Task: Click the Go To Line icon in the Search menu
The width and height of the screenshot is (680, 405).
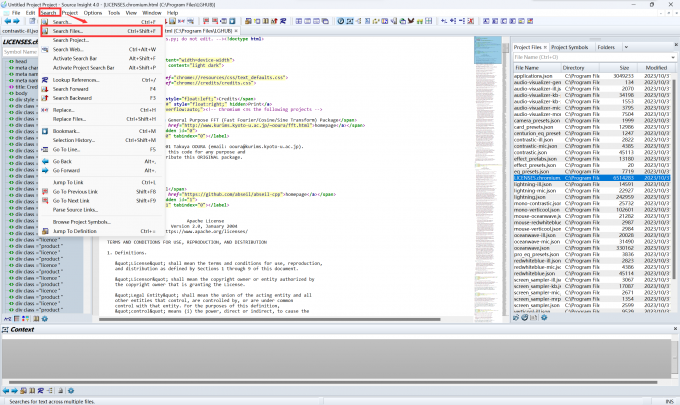Action: tap(45, 150)
